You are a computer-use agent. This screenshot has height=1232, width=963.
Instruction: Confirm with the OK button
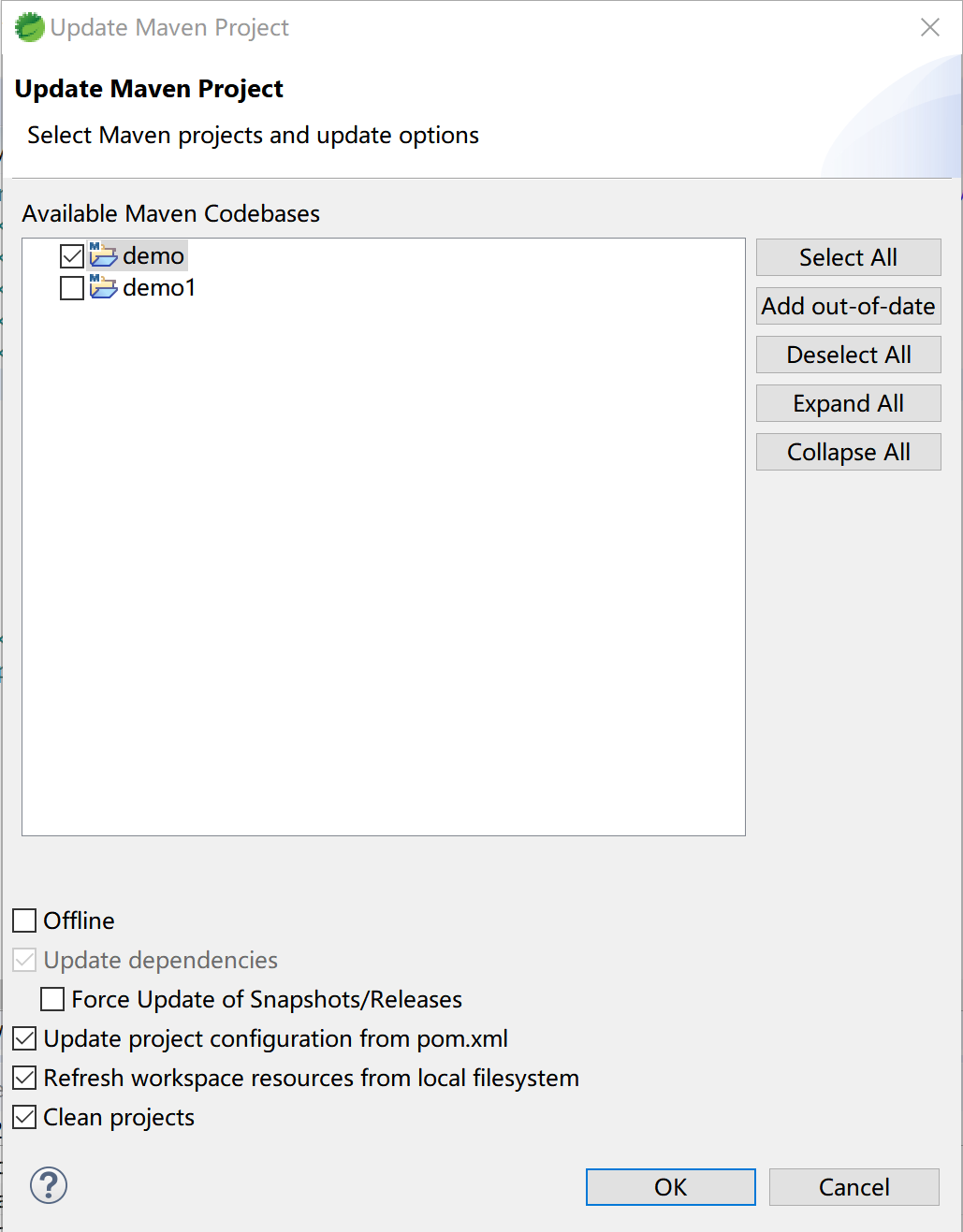point(670,1187)
